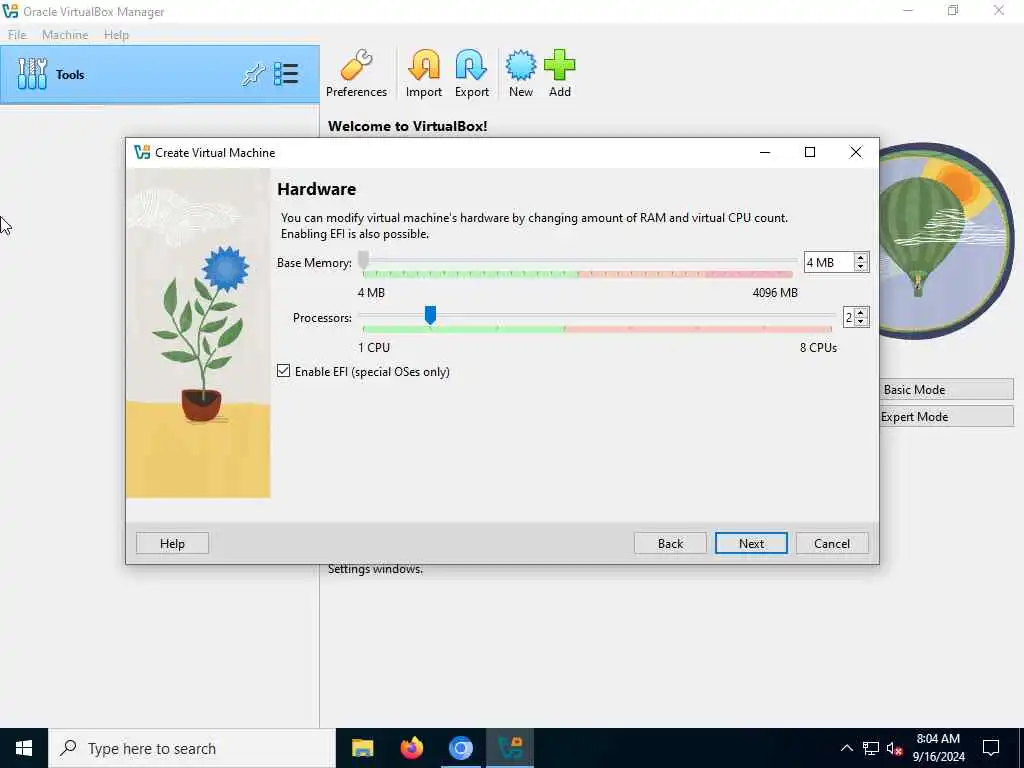Click the Next button
The height and width of the screenshot is (768, 1024).
point(751,543)
